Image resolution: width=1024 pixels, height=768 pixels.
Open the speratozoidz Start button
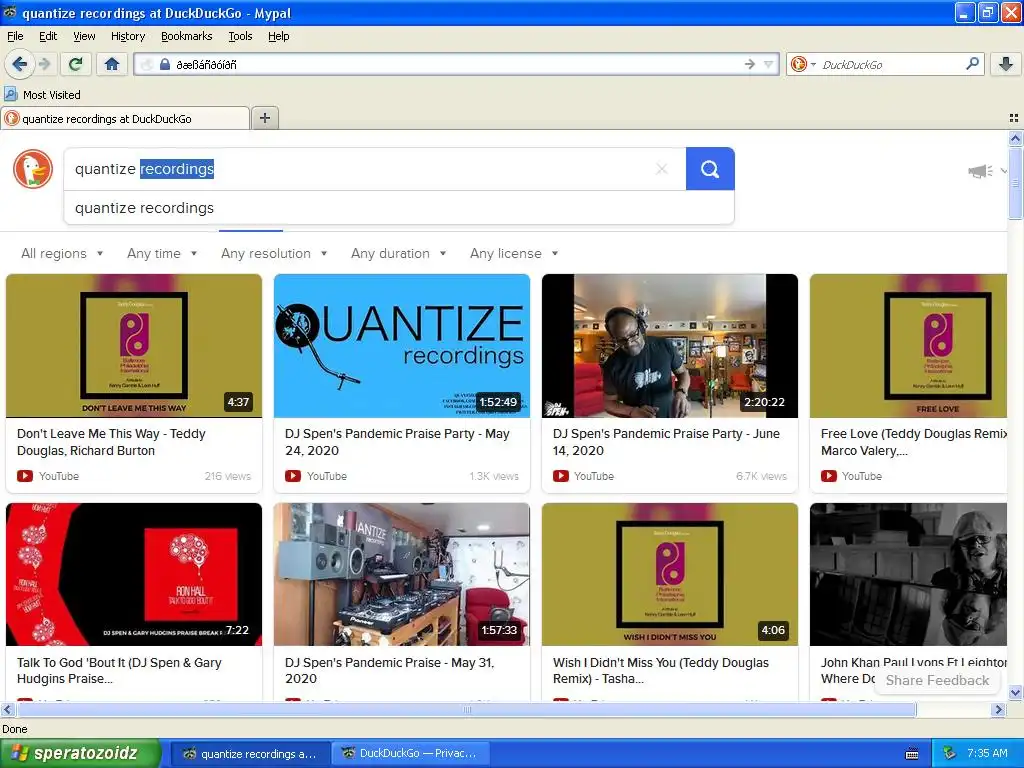(80, 753)
